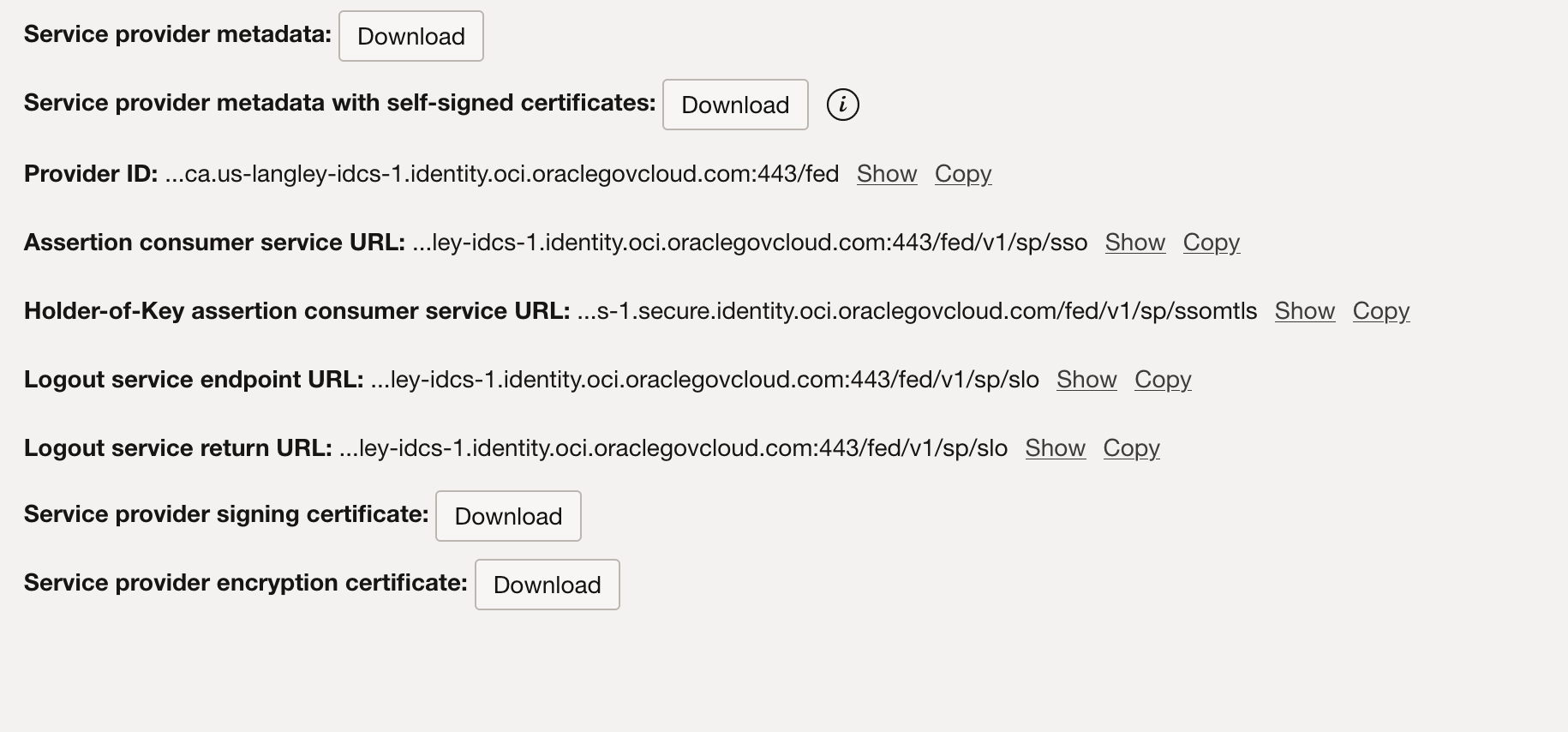1568x732 pixels.
Task: Copy the Provider ID
Action: pyautogui.click(x=963, y=174)
